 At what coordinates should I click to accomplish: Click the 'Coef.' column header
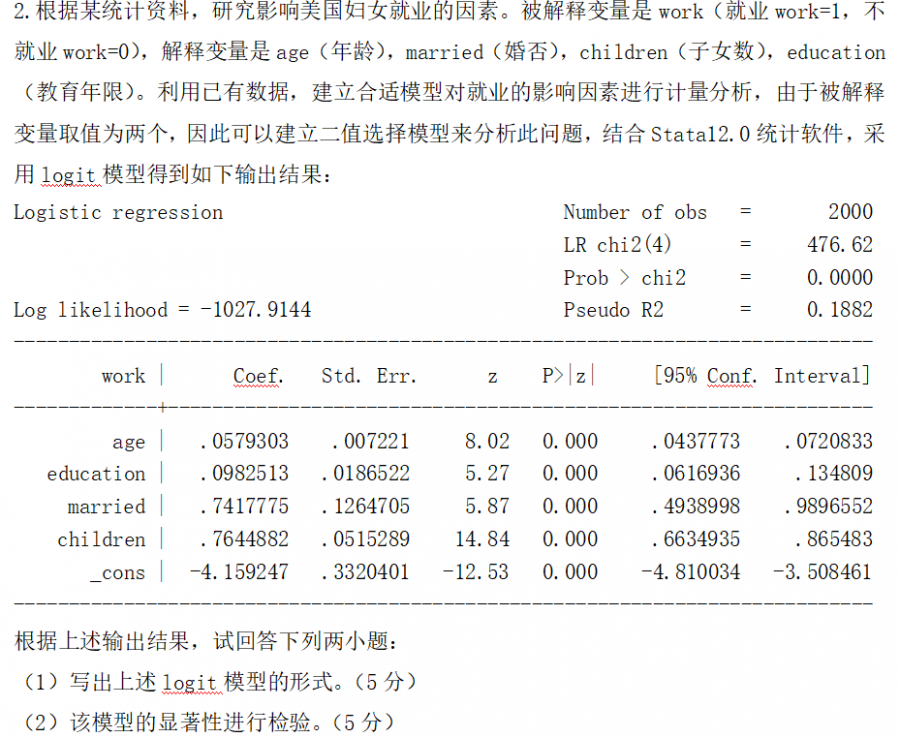click(258, 376)
